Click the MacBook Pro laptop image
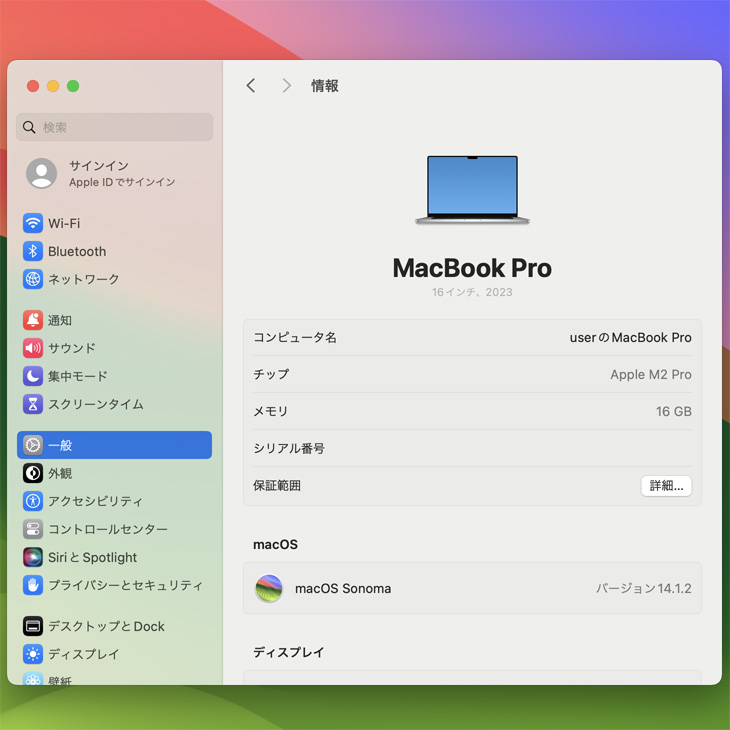730x730 pixels. pos(472,190)
